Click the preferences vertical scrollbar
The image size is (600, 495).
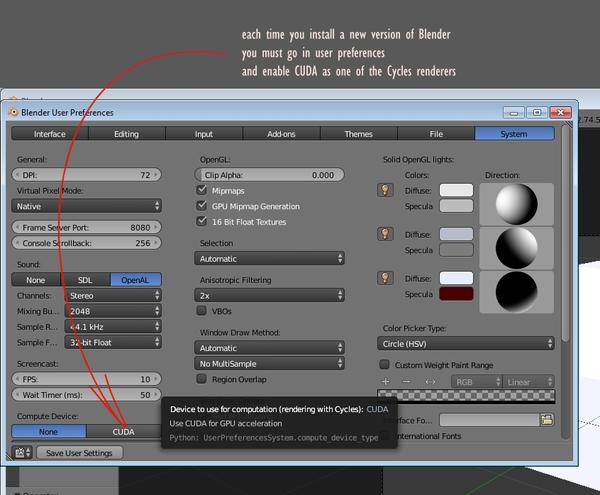565,233
